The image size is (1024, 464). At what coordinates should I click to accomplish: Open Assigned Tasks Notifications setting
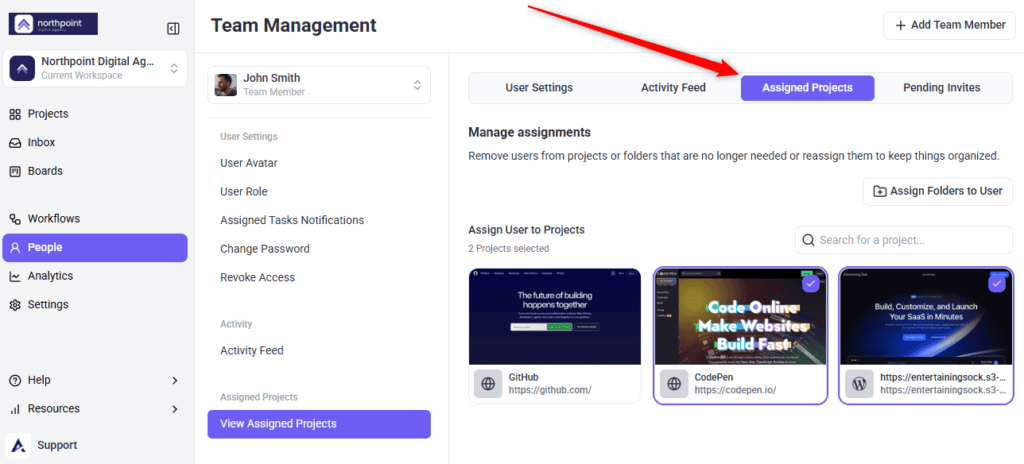pos(292,220)
